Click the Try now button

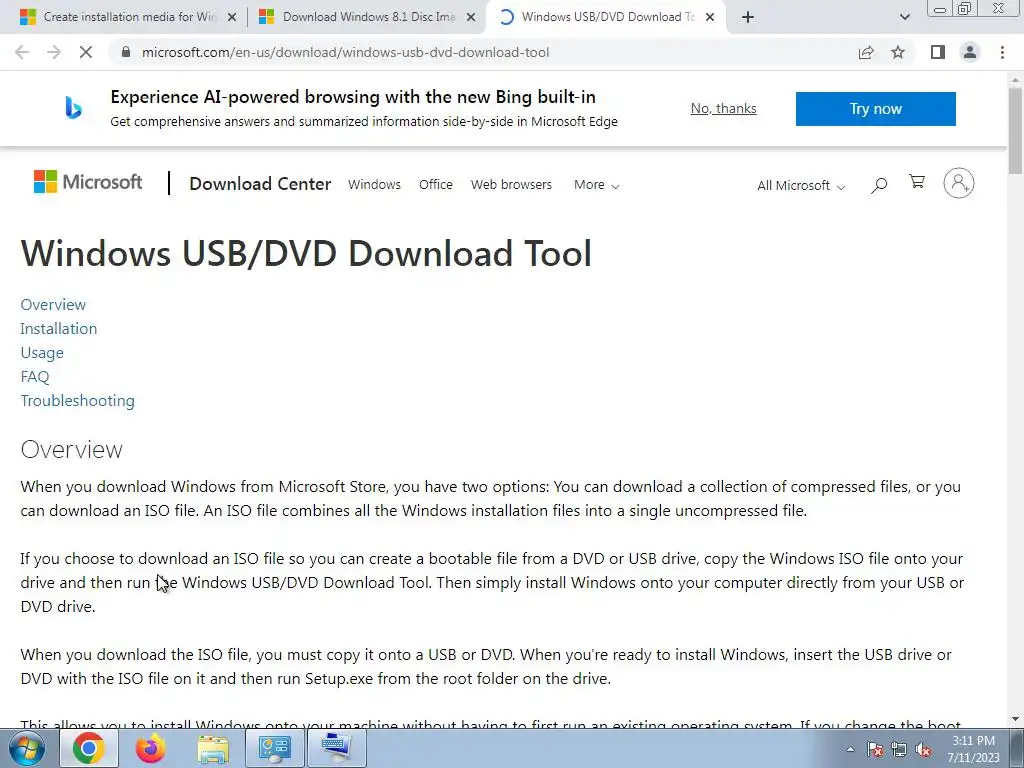(876, 108)
